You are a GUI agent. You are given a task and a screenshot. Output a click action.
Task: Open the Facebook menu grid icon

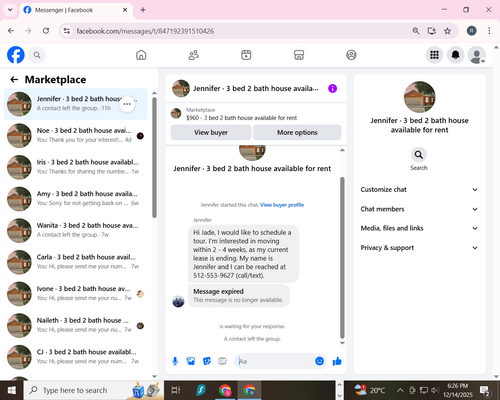coord(434,55)
